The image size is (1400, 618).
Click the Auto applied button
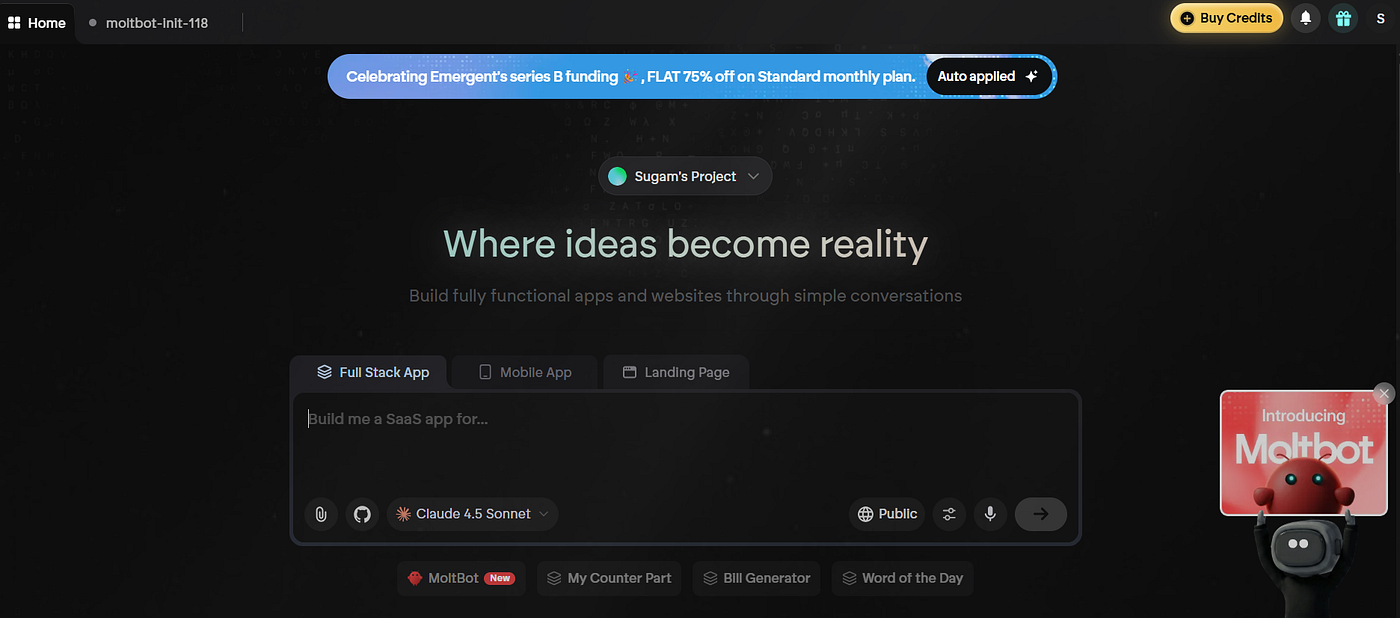click(x=988, y=76)
